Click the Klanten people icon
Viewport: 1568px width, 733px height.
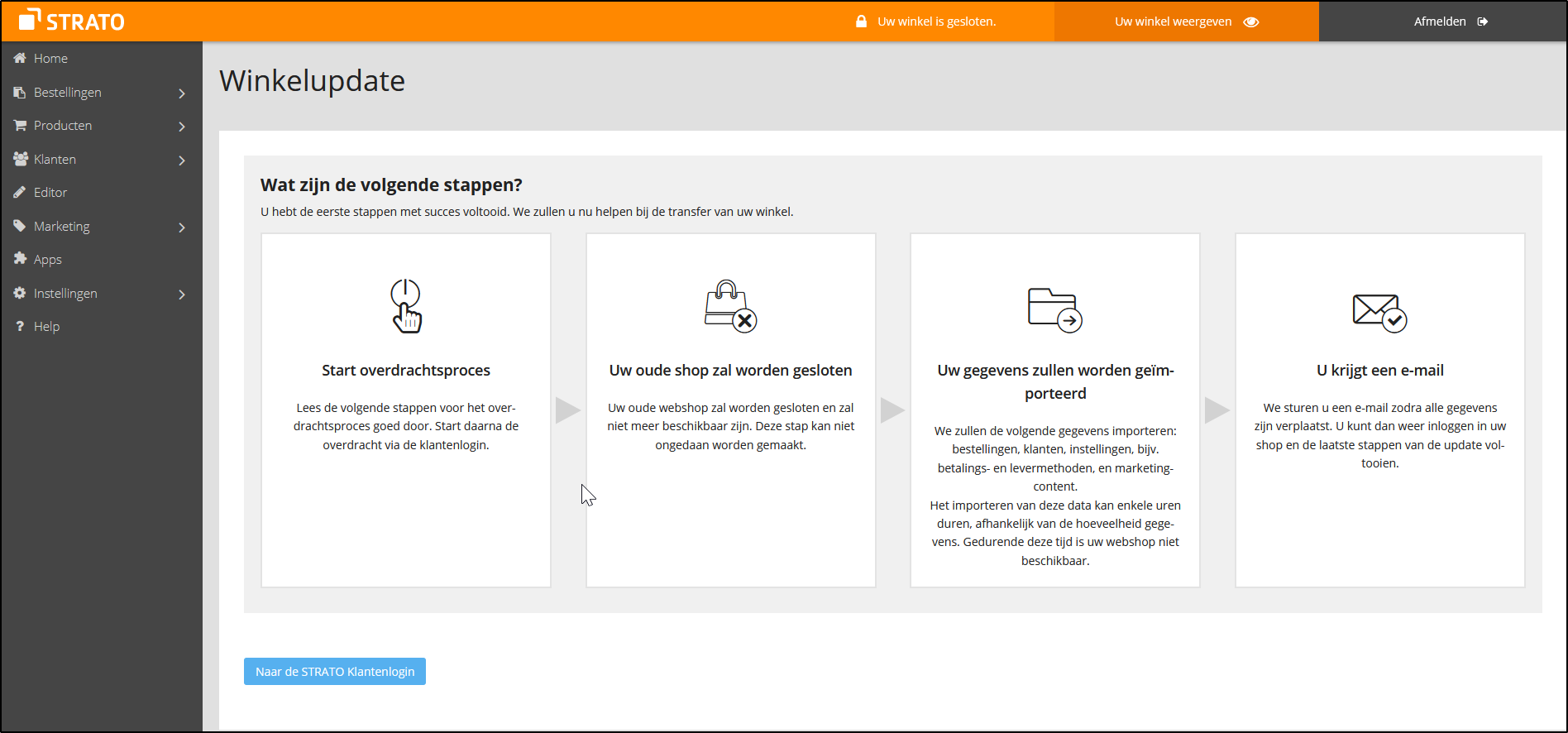pos(20,159)
